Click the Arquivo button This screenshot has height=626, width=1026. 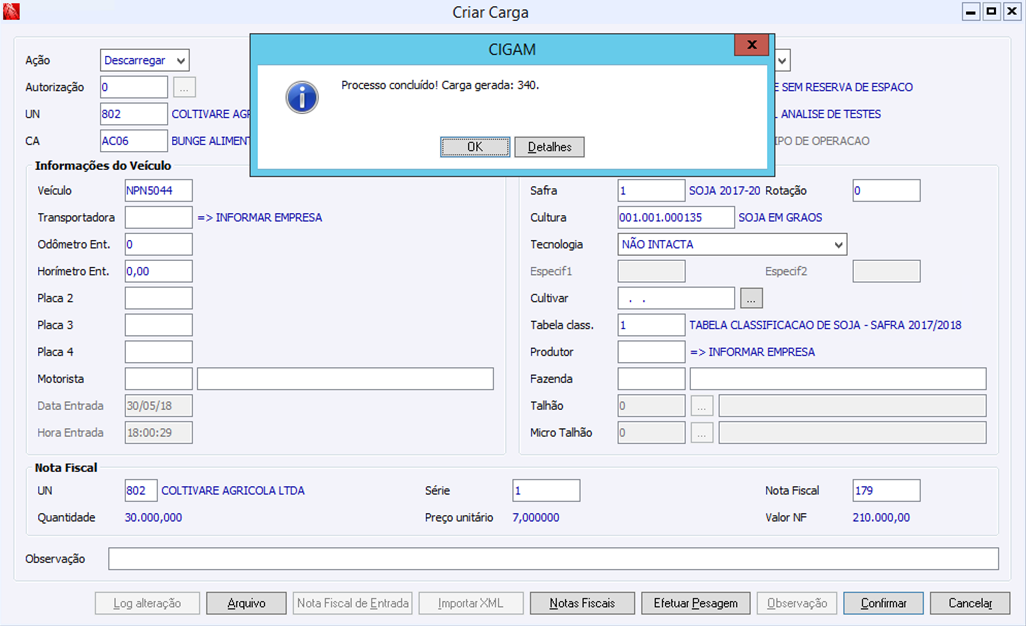point(247,603)
